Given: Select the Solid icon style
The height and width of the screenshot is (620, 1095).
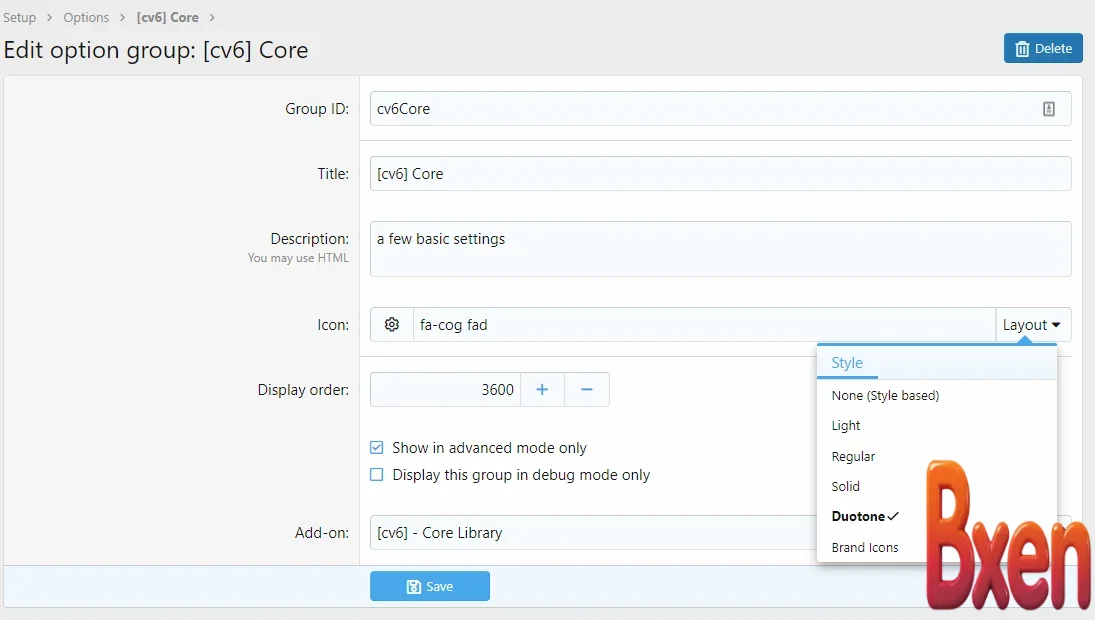Looking at the screenshot, I should 845,486.
